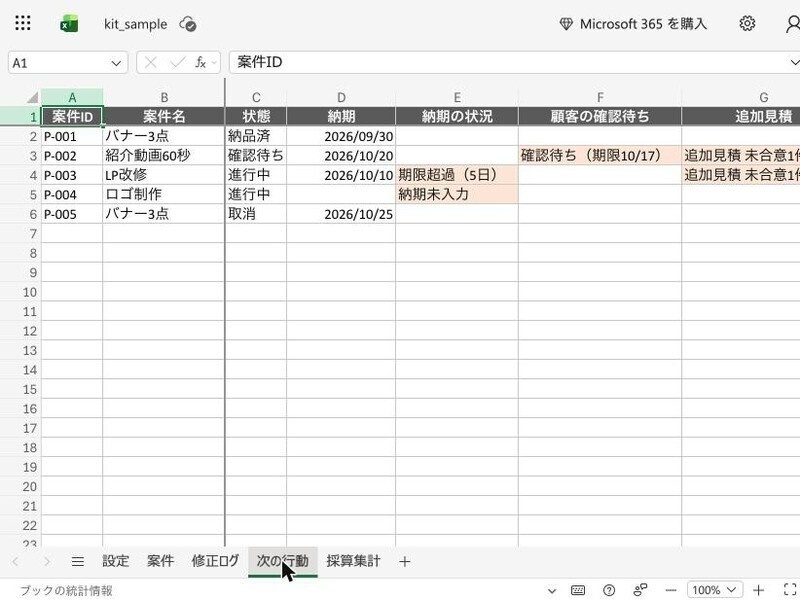This screenshot has width=800, height=600.
Task: Click the select all corner triangle
Action: point(32,97)
